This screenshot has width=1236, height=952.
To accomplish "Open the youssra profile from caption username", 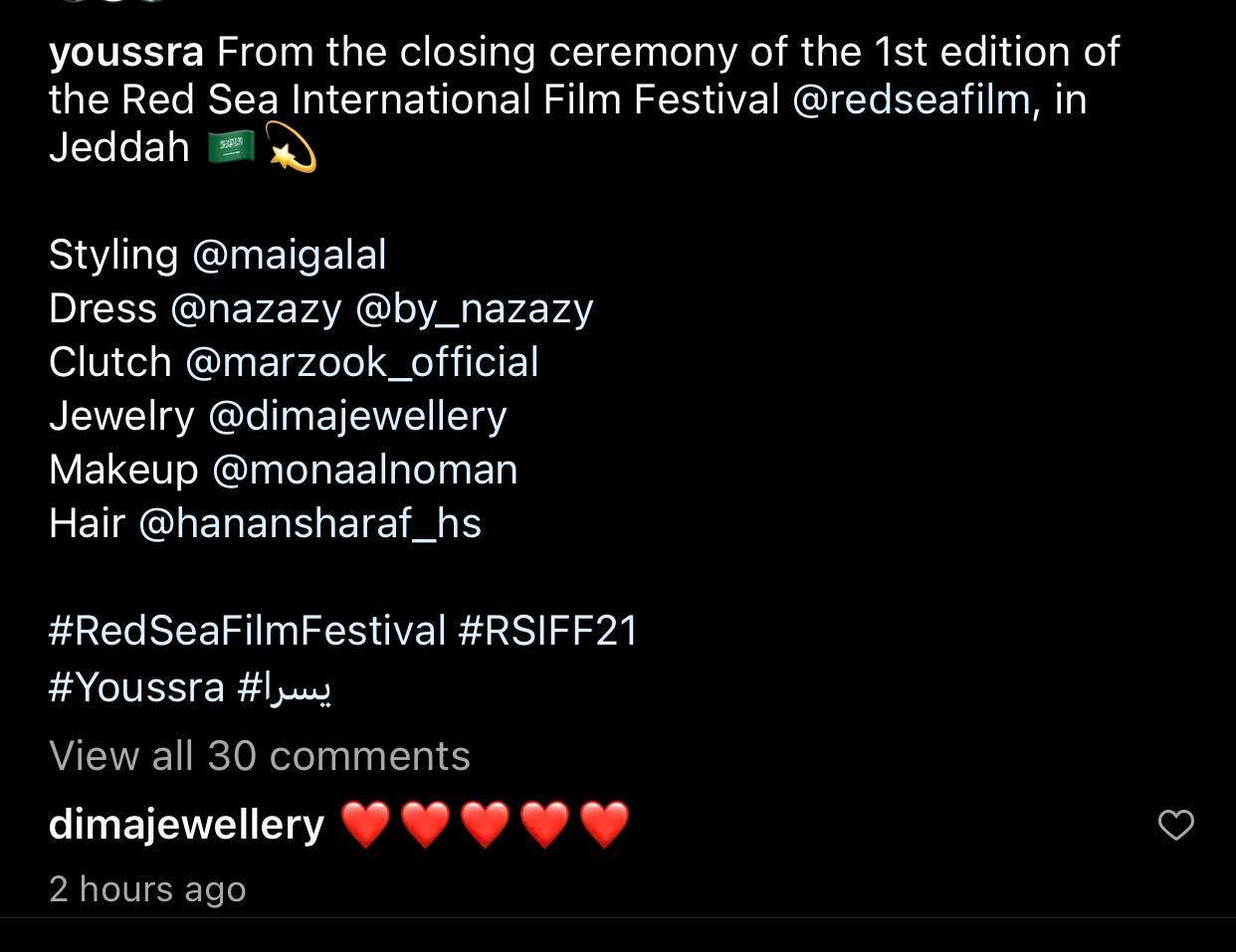I will (x=125, y=52).
